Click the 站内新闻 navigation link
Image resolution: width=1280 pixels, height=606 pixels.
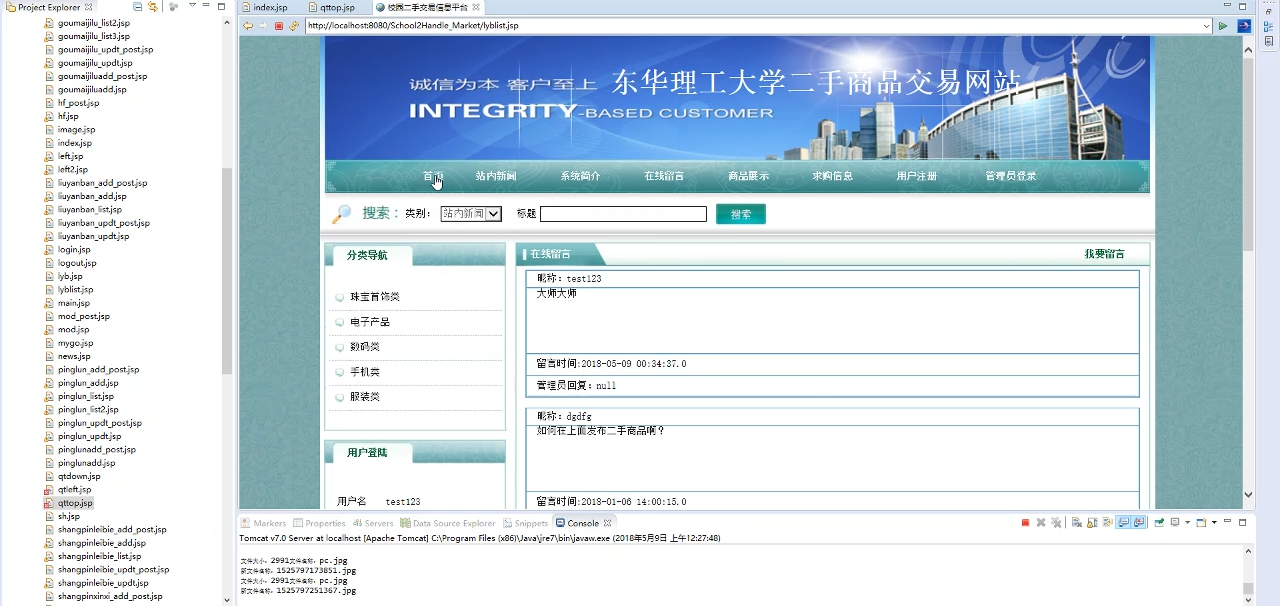pyautogui.click(x=496, y=176)
